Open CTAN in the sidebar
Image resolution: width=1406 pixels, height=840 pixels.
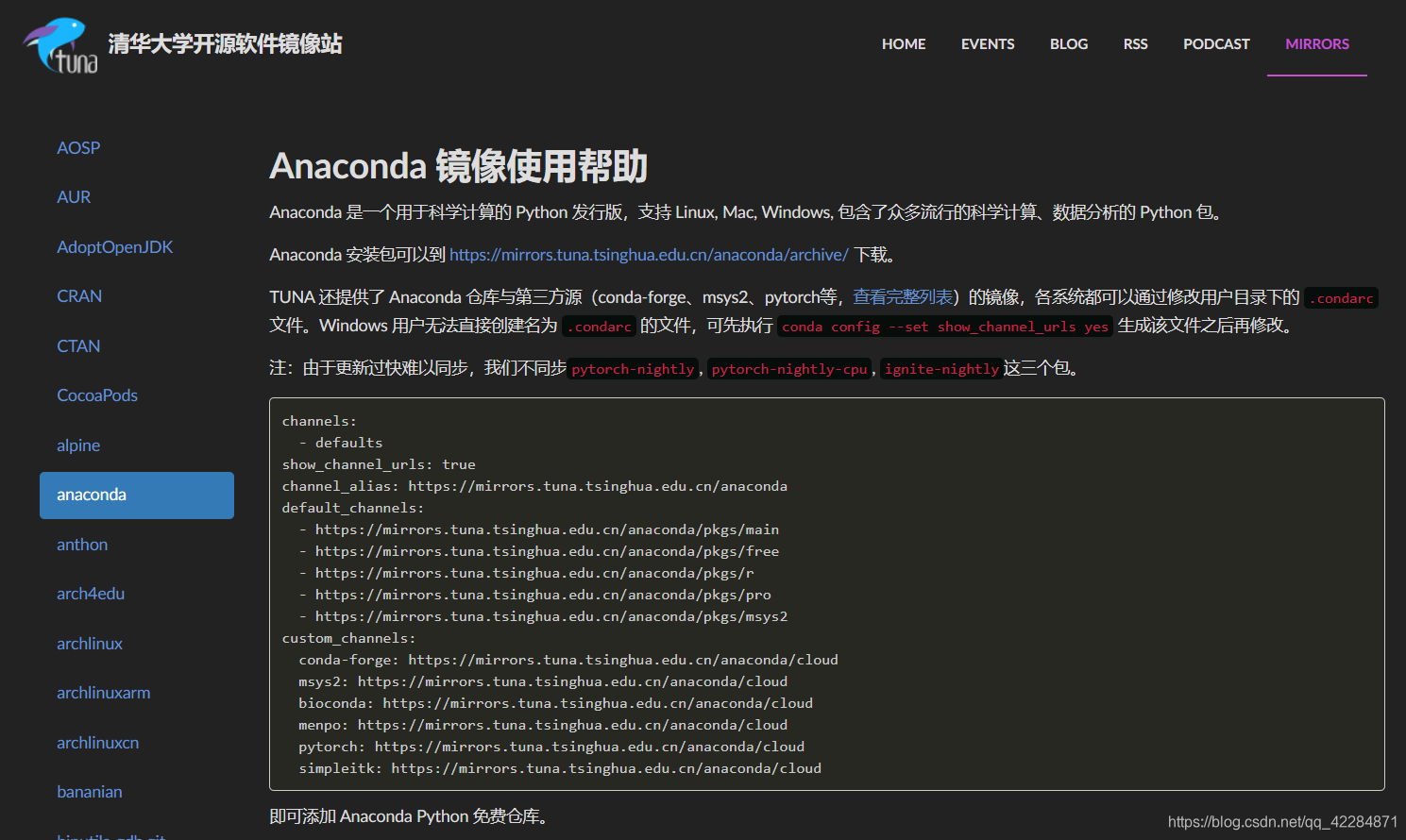(x=78, y=346)
